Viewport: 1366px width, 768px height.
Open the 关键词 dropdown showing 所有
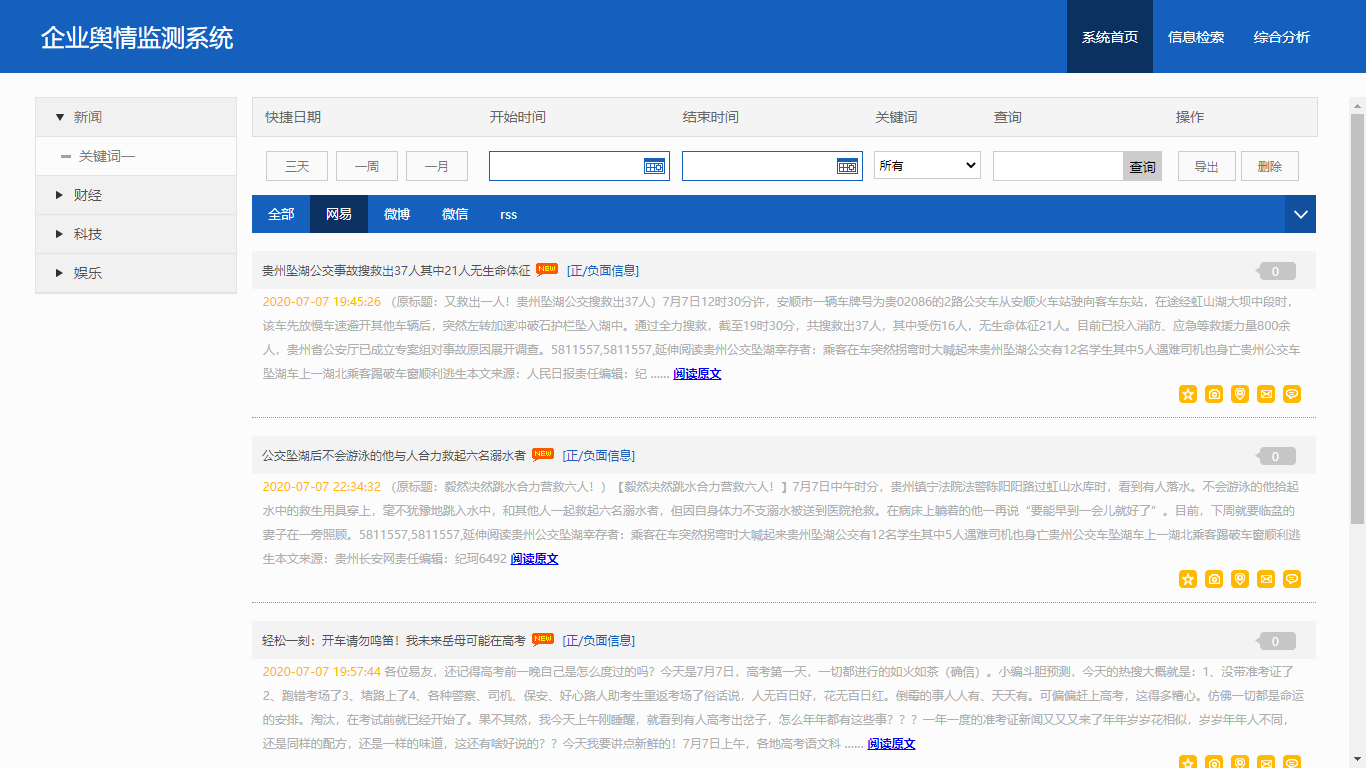(x=927, y=166)
